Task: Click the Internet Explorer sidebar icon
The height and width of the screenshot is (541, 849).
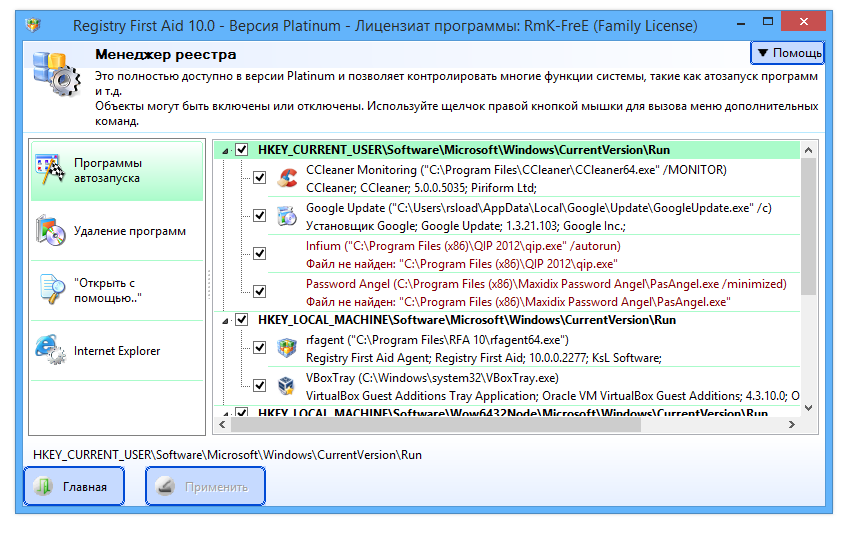Action: [x=50, y=350]
